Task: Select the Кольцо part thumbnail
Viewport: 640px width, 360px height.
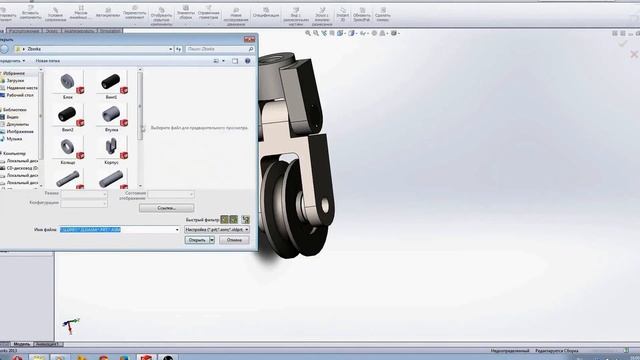Action: point(68,150)
